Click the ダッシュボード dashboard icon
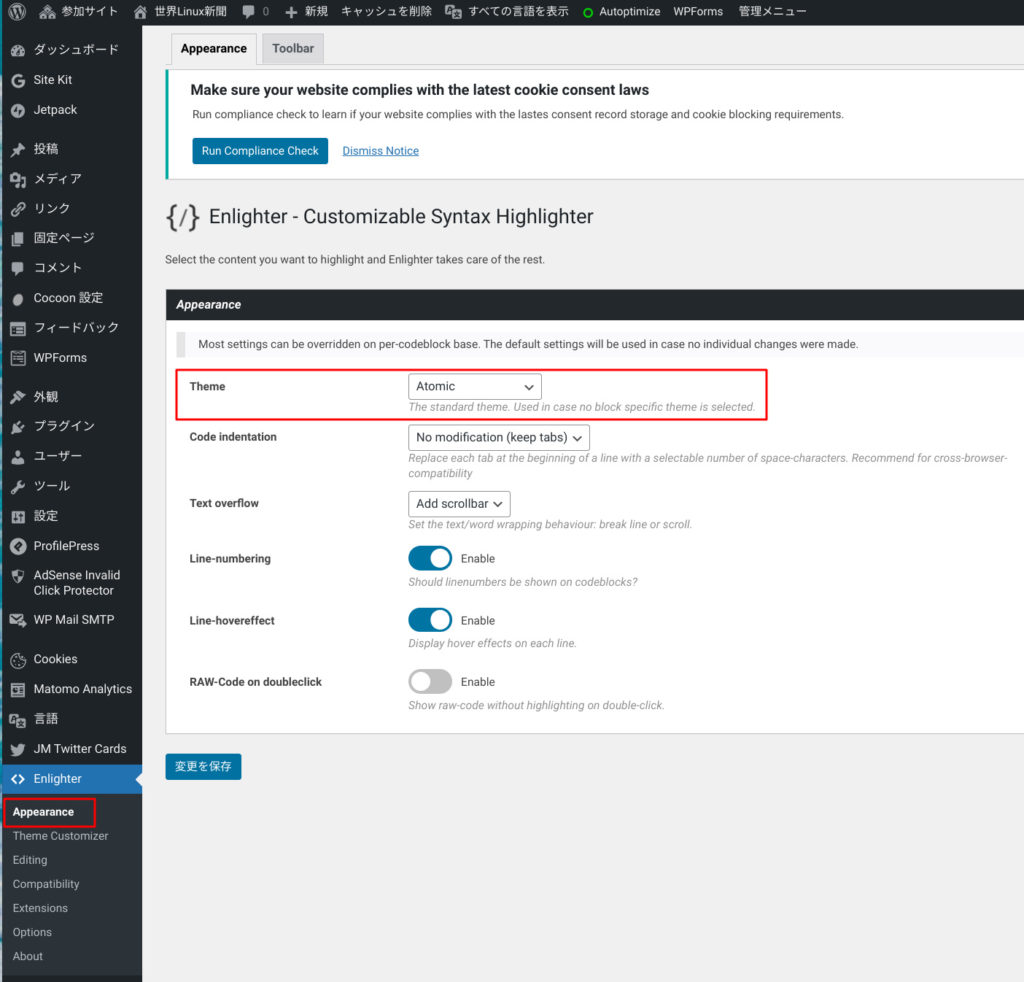 (x=18, y=50)
